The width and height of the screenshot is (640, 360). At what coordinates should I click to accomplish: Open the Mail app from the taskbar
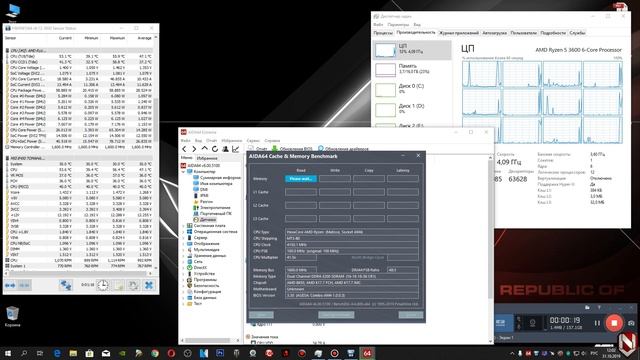point(106,353)
